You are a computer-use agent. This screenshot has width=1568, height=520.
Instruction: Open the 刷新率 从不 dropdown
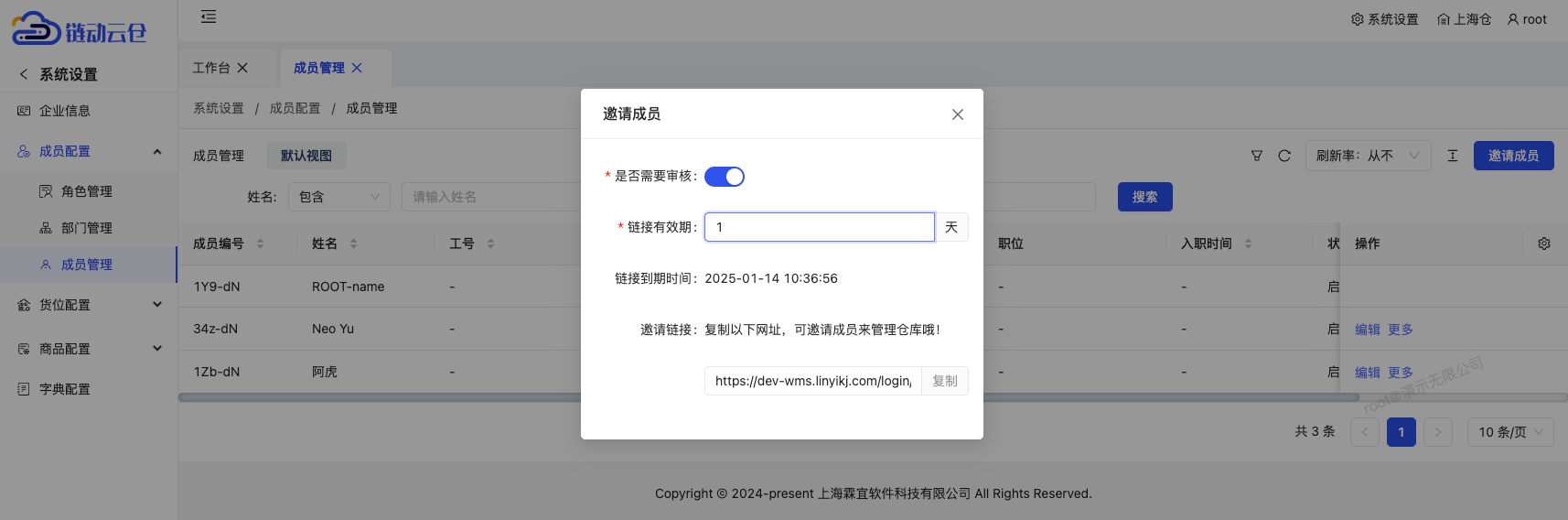(1368, 156)
